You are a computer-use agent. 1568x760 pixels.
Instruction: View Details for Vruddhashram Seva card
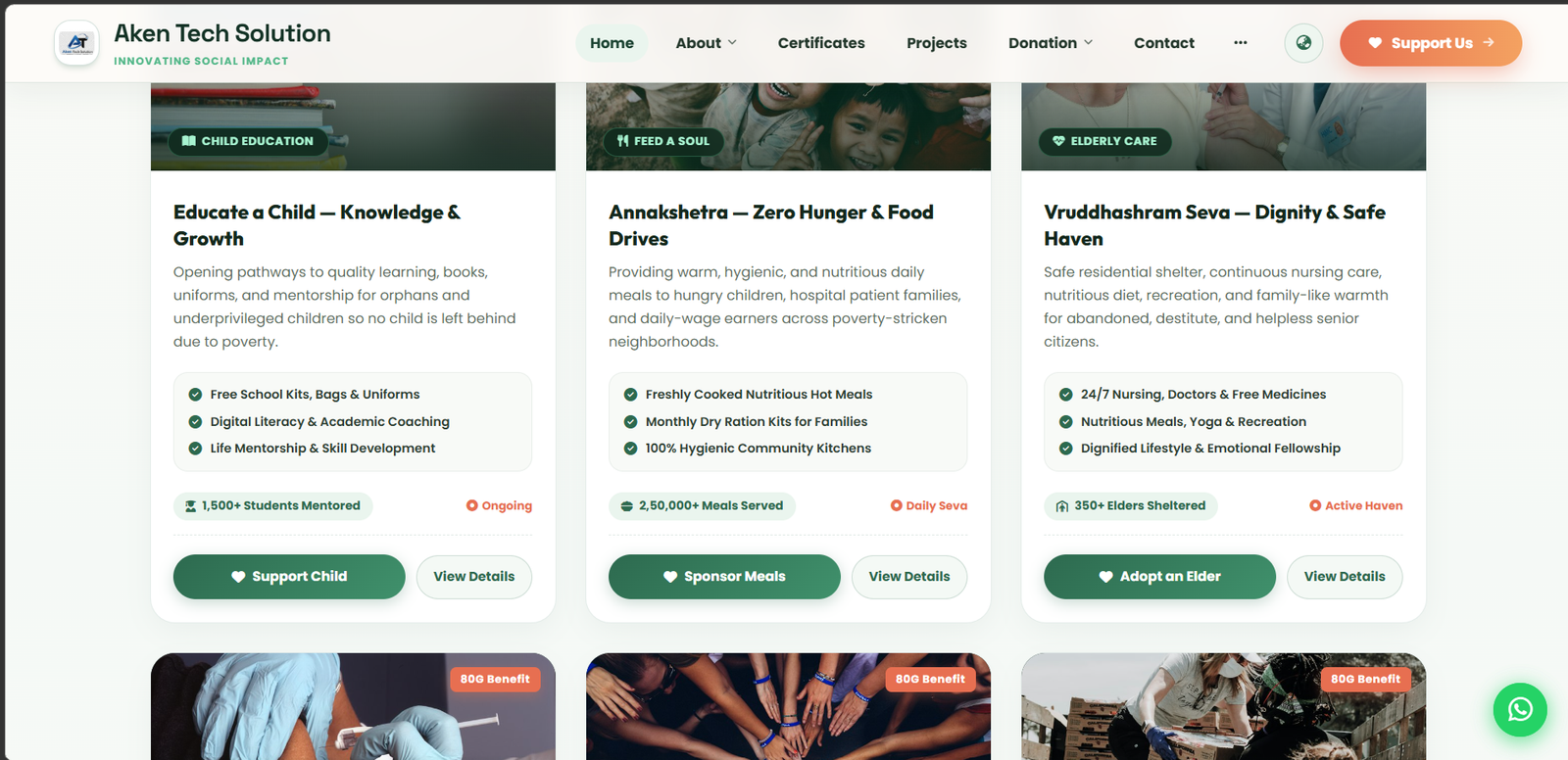(1345, 577)
